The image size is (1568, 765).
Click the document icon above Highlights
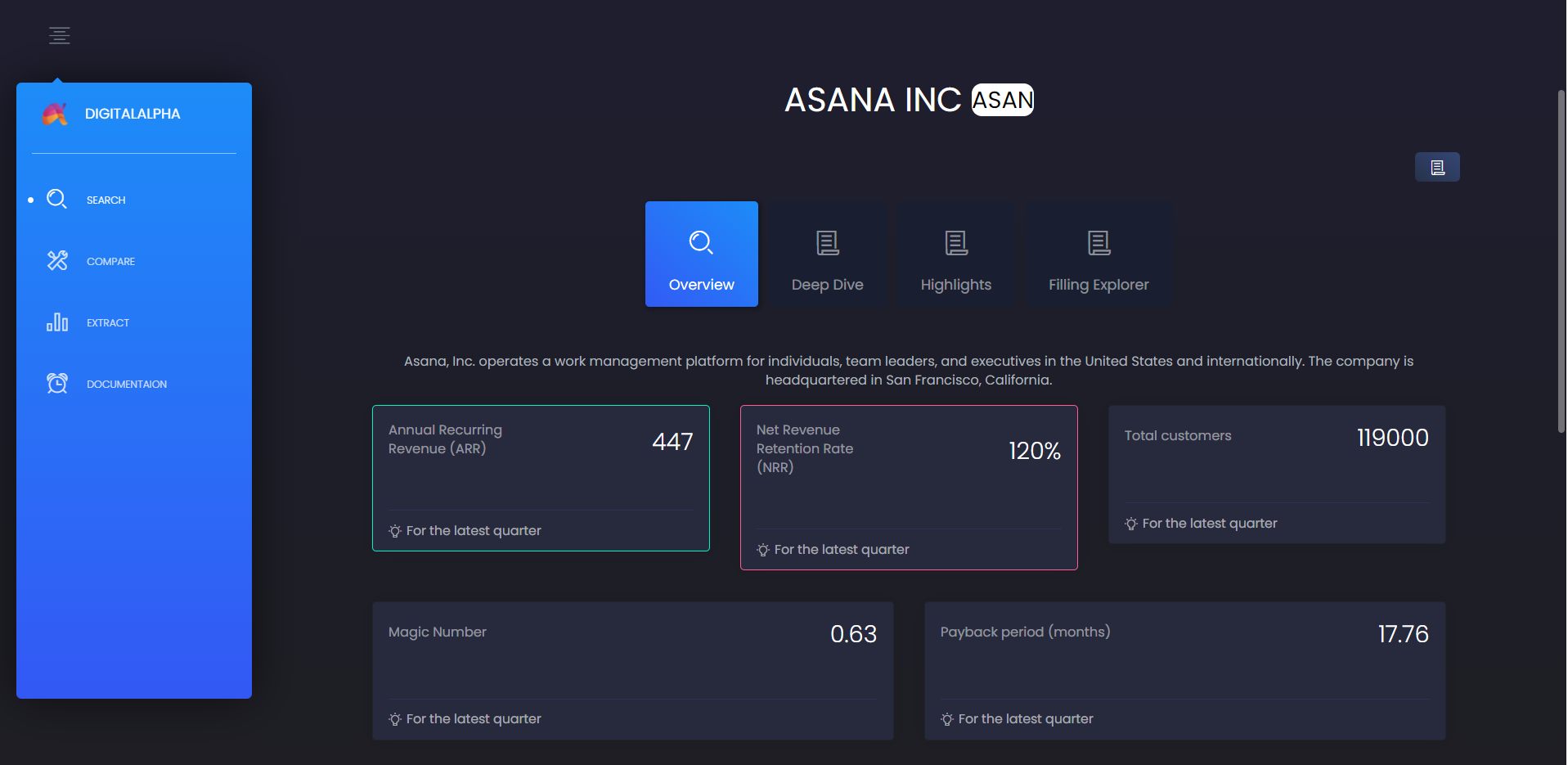(956, 243)
